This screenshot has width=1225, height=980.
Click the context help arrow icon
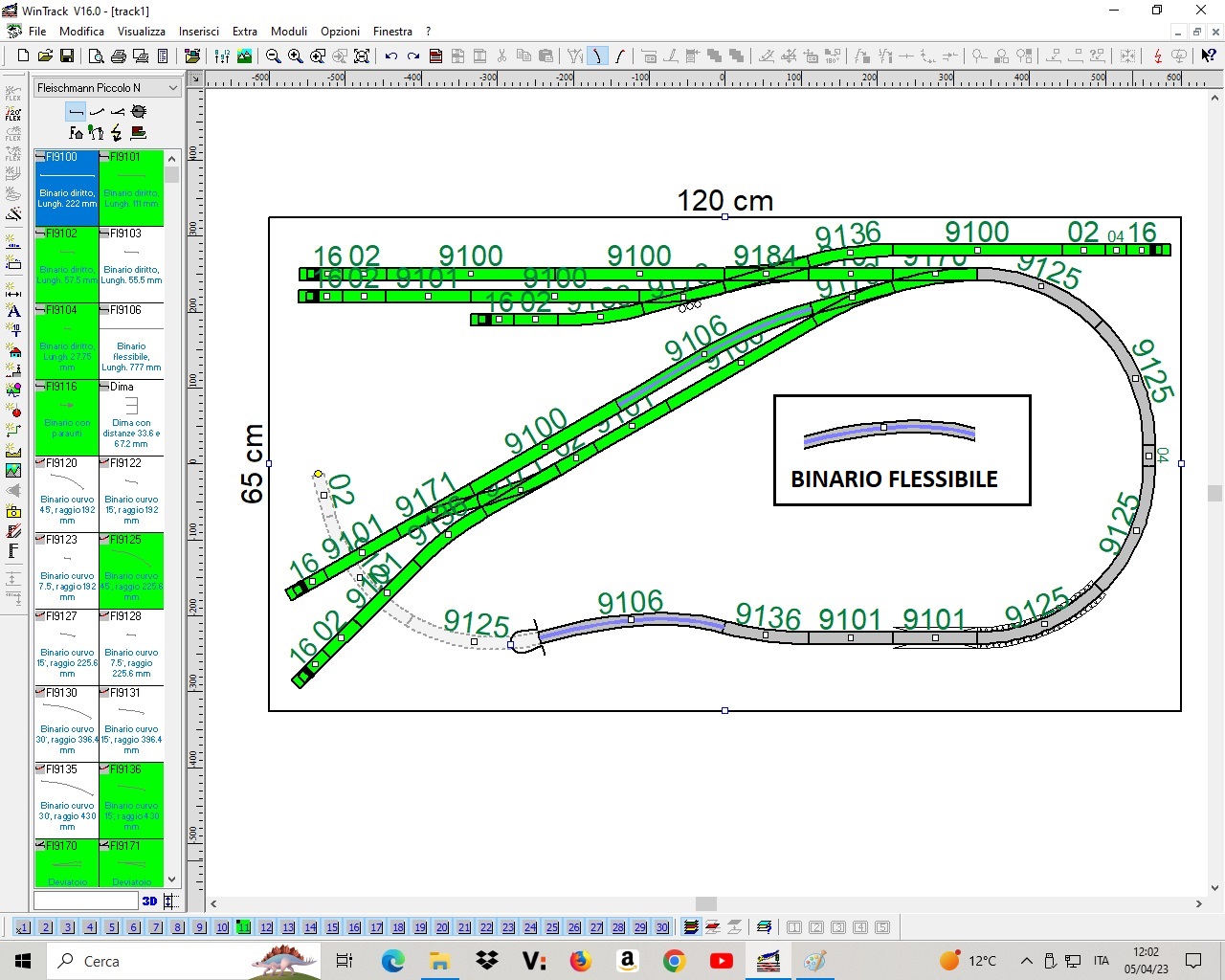tap(1209, 56)
